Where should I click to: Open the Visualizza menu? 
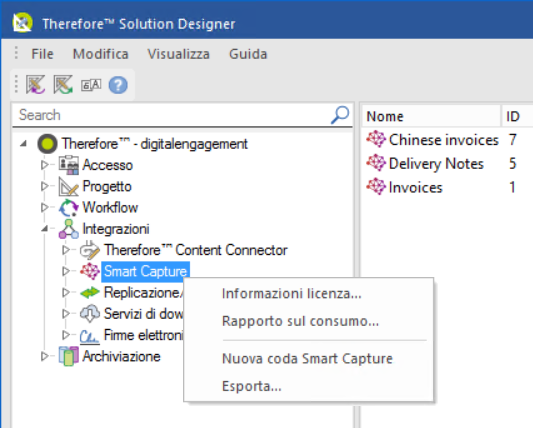coord(178,54)
